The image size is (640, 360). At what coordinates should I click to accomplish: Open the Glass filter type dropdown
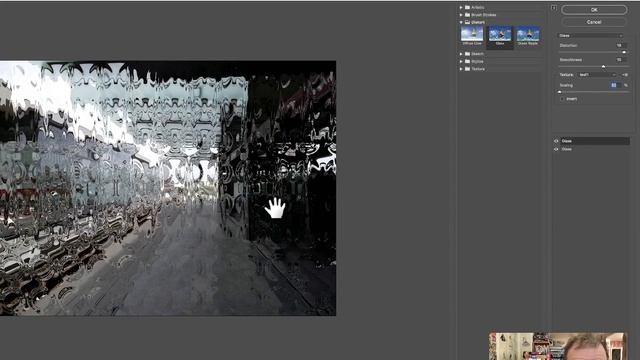(590, 36)
